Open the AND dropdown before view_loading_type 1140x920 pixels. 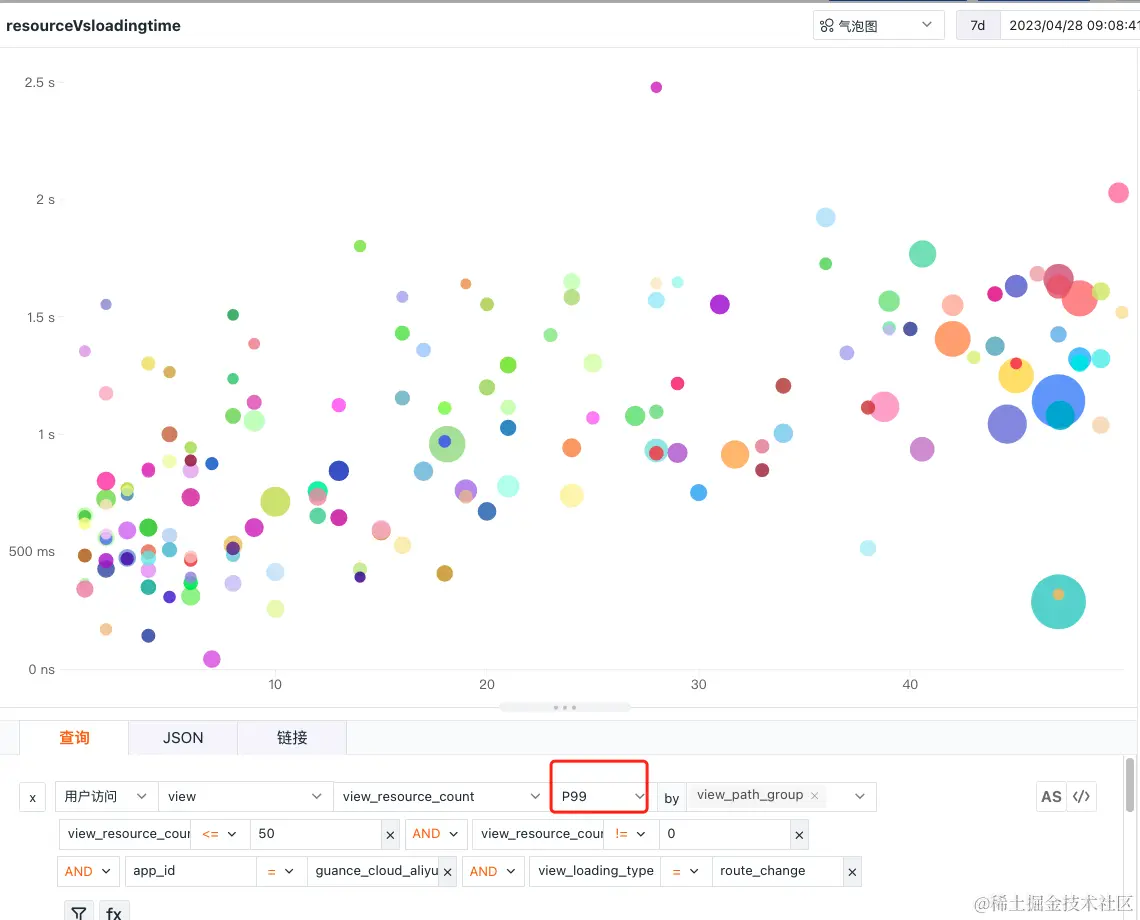click(492, 871)
